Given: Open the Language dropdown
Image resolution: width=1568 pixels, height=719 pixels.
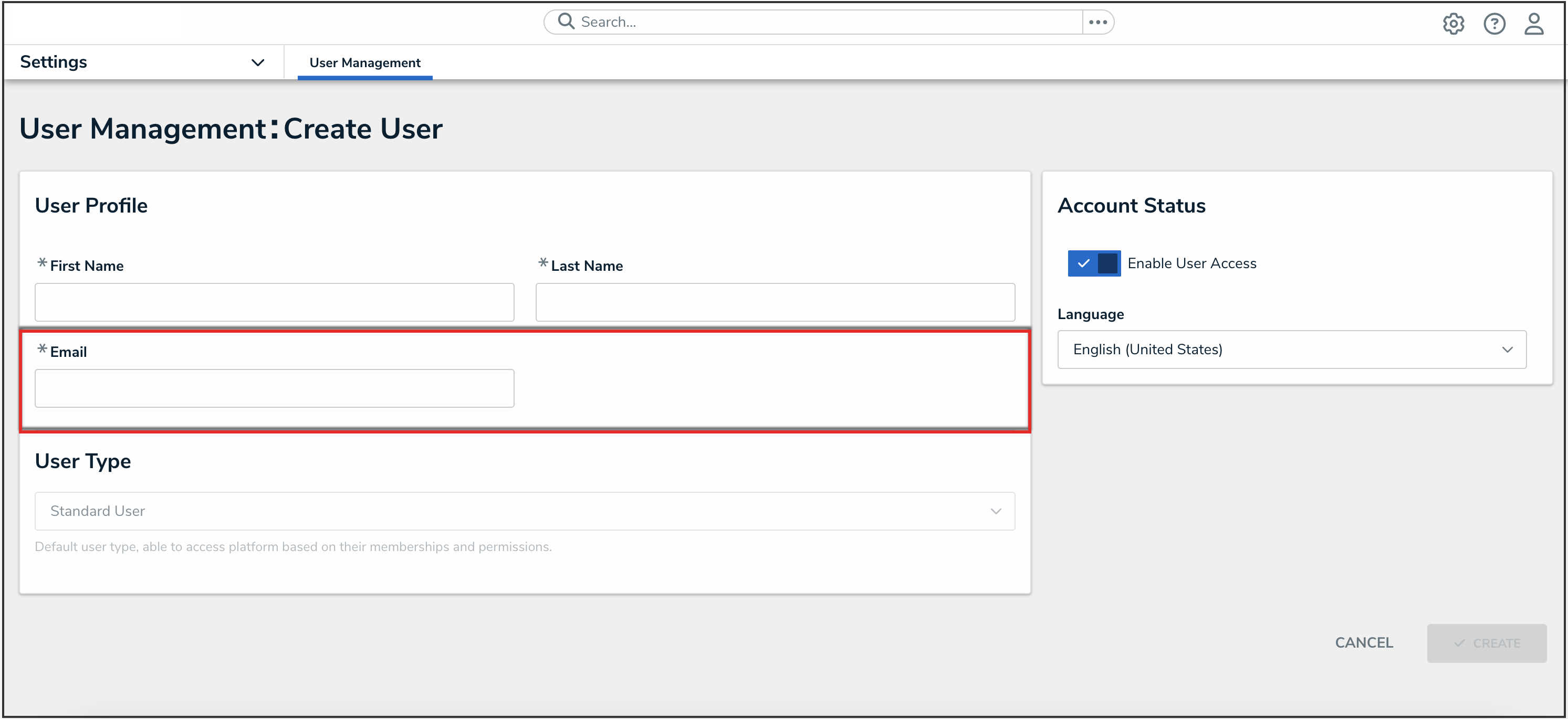Looking at the screenshot, I should click(x=1291, y=349).
